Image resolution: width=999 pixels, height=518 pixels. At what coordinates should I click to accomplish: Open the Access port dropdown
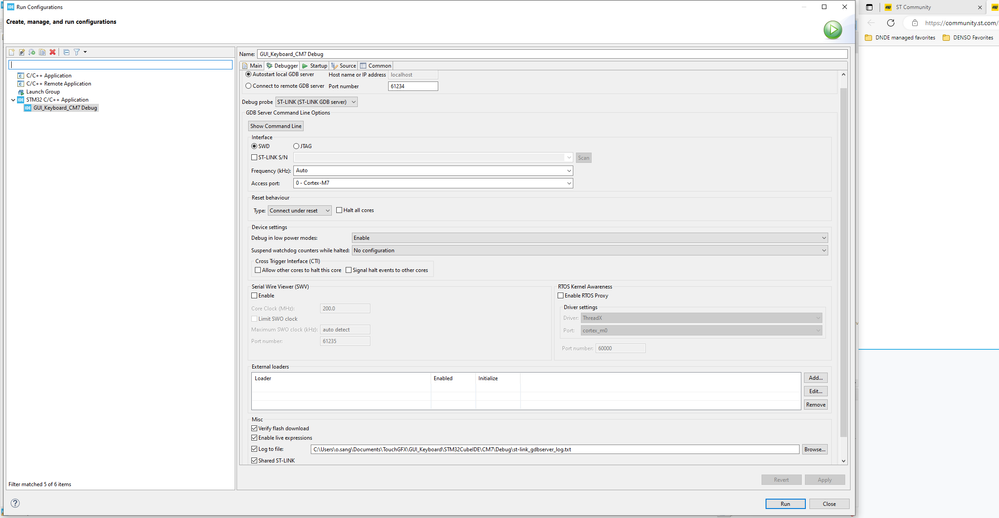(433, 183)
